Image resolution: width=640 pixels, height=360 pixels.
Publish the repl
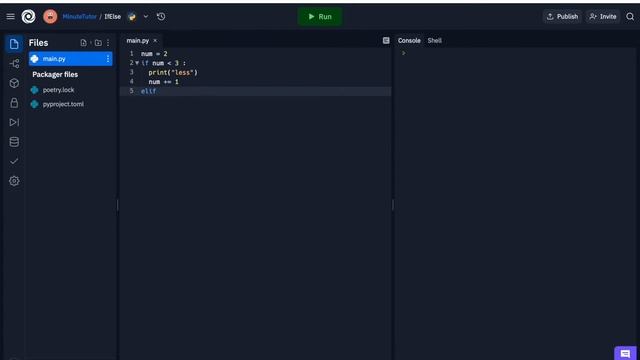tap(562, 17)
